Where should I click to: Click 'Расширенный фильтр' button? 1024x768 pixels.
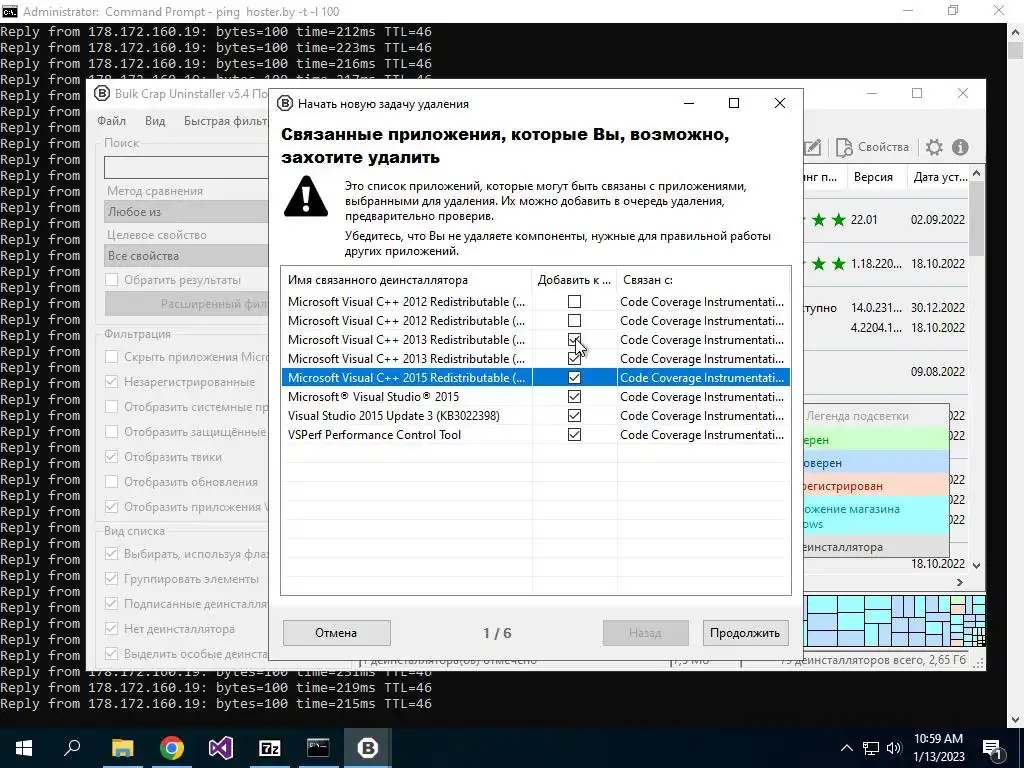[187, 304]
